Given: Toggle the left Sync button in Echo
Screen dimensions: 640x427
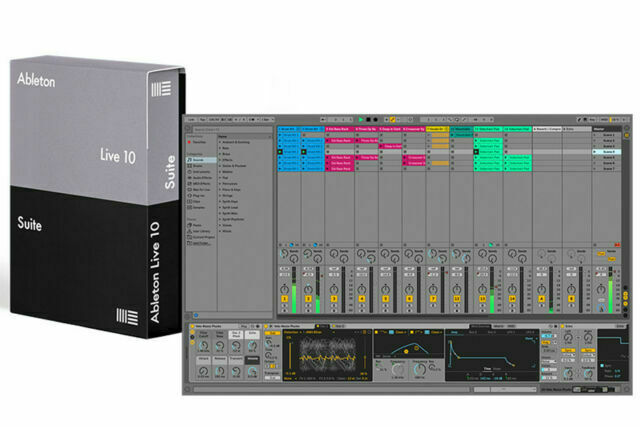Looking at the screenshot, I should tap(569, 351).
